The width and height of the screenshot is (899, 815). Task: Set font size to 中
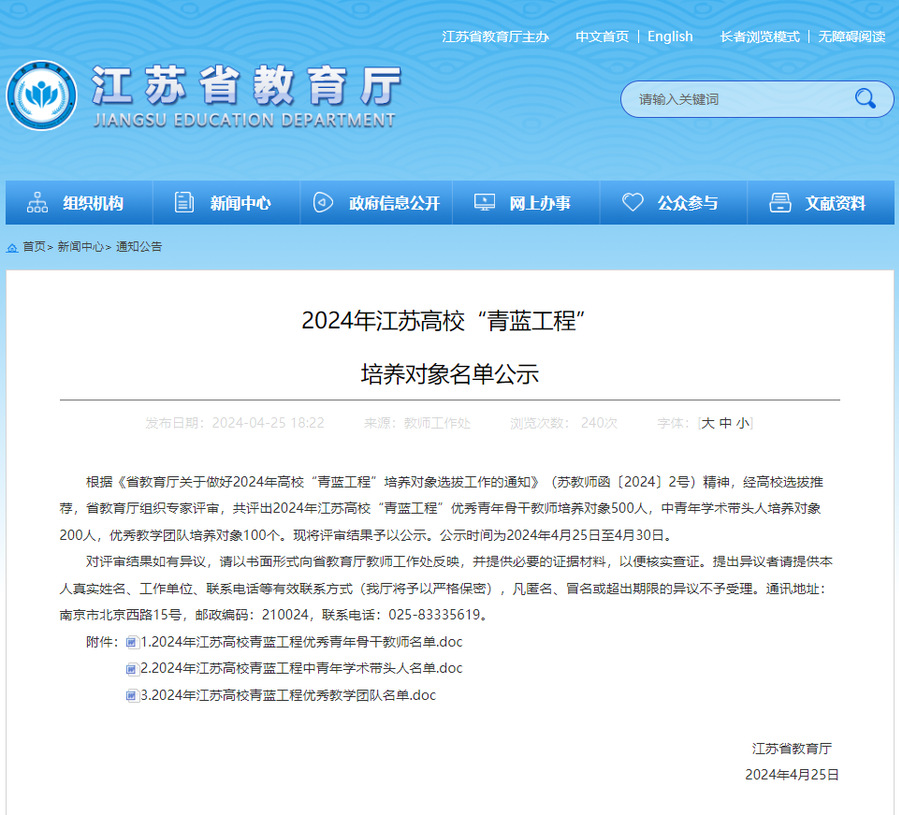[725, 423]
